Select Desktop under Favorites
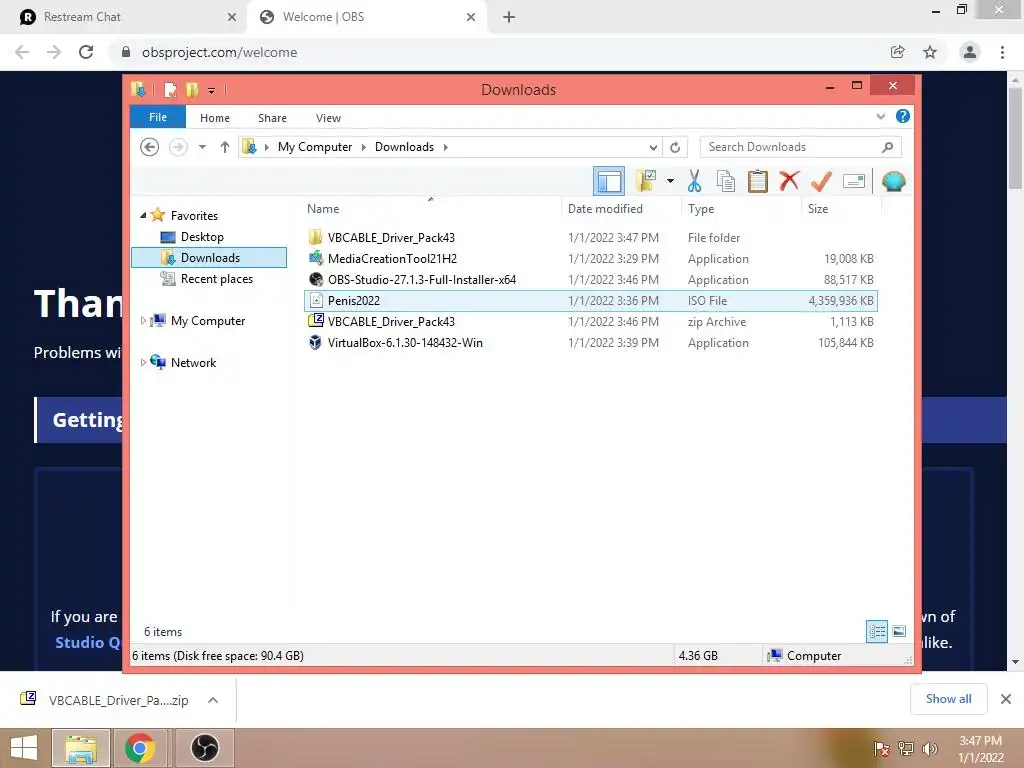 coord(202,236)
